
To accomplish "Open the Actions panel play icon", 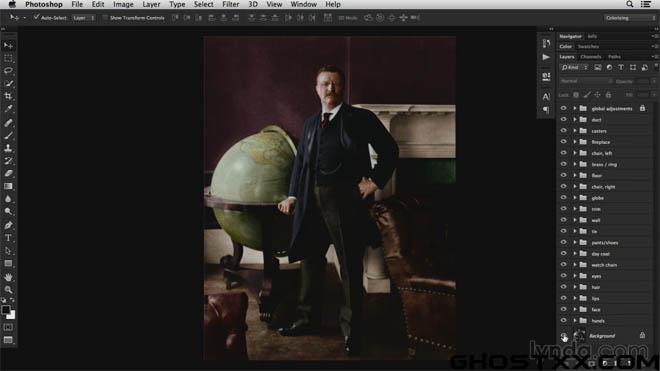I will (x=546, y=57).
